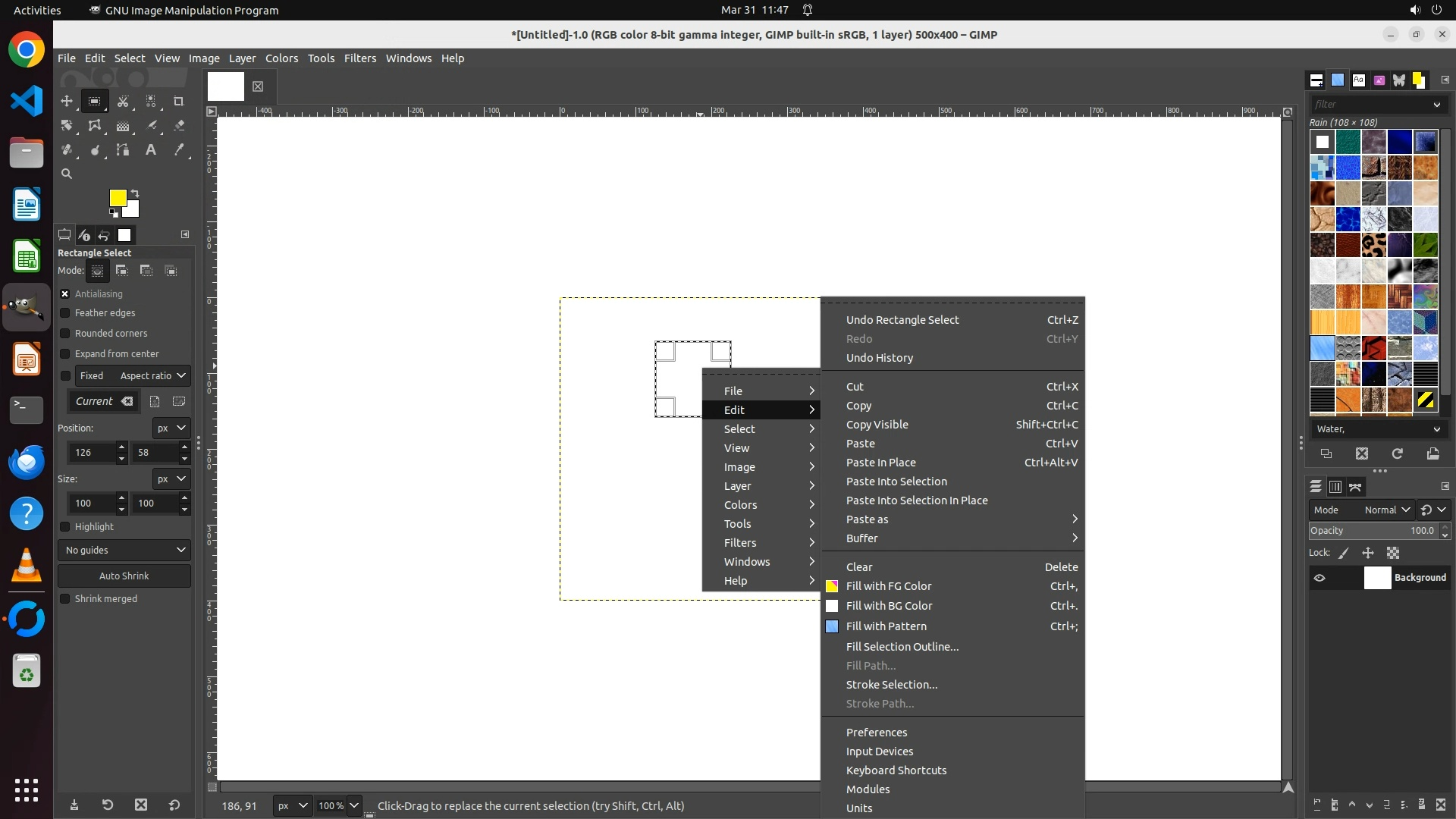This screenshot has height=819, width=1456.
Task: Select the Text tool
Action: (151, 150)
